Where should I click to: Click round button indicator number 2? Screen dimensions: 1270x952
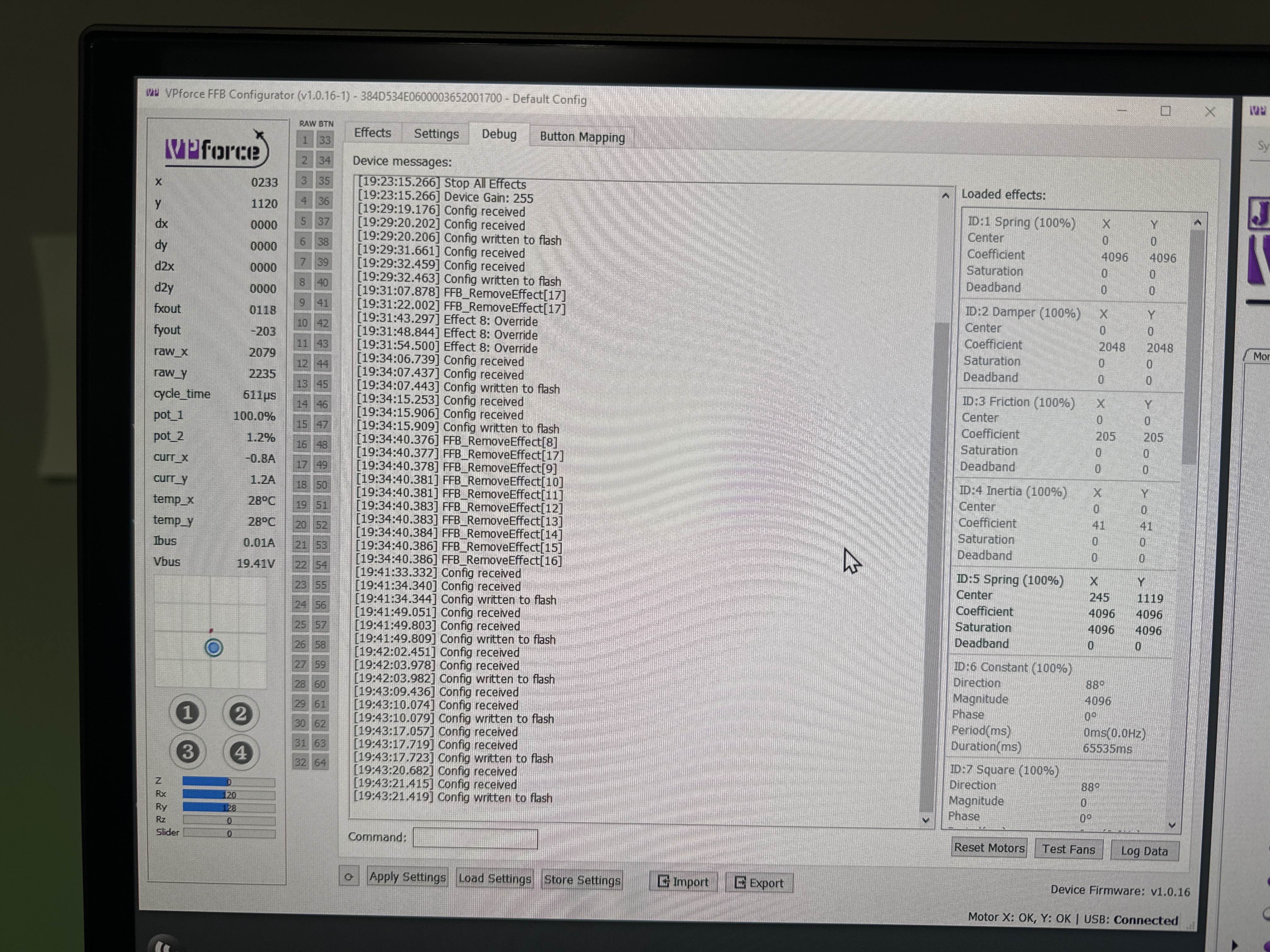[241, 714]
